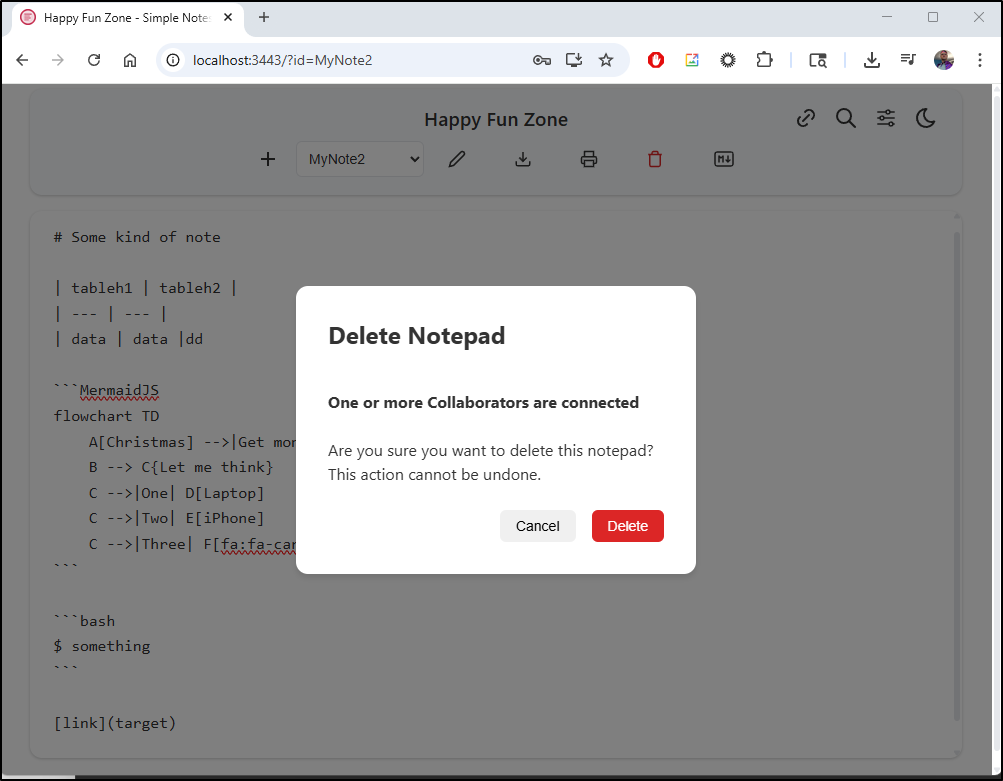Click the address bar URL localhost:3443
The width and height of the screenshot is (1003, 781).
282,60
